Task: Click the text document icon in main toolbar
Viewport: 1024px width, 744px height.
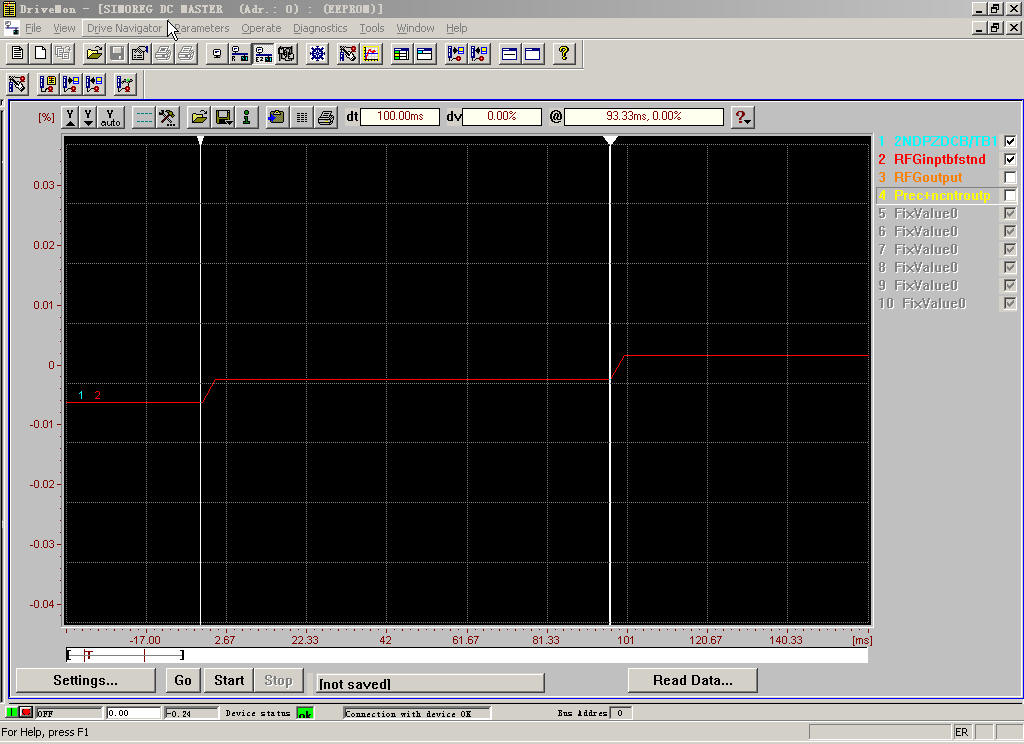Action: (18, 54)
